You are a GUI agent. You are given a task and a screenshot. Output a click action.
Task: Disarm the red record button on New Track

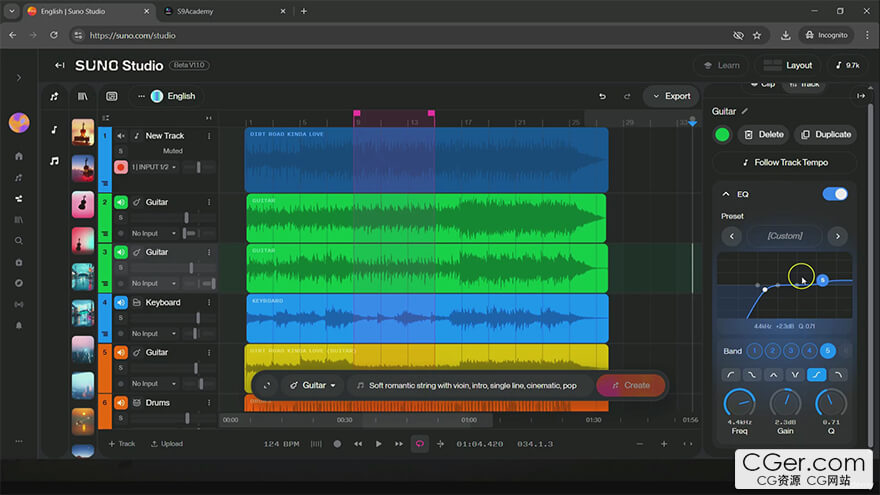point(121,167)
